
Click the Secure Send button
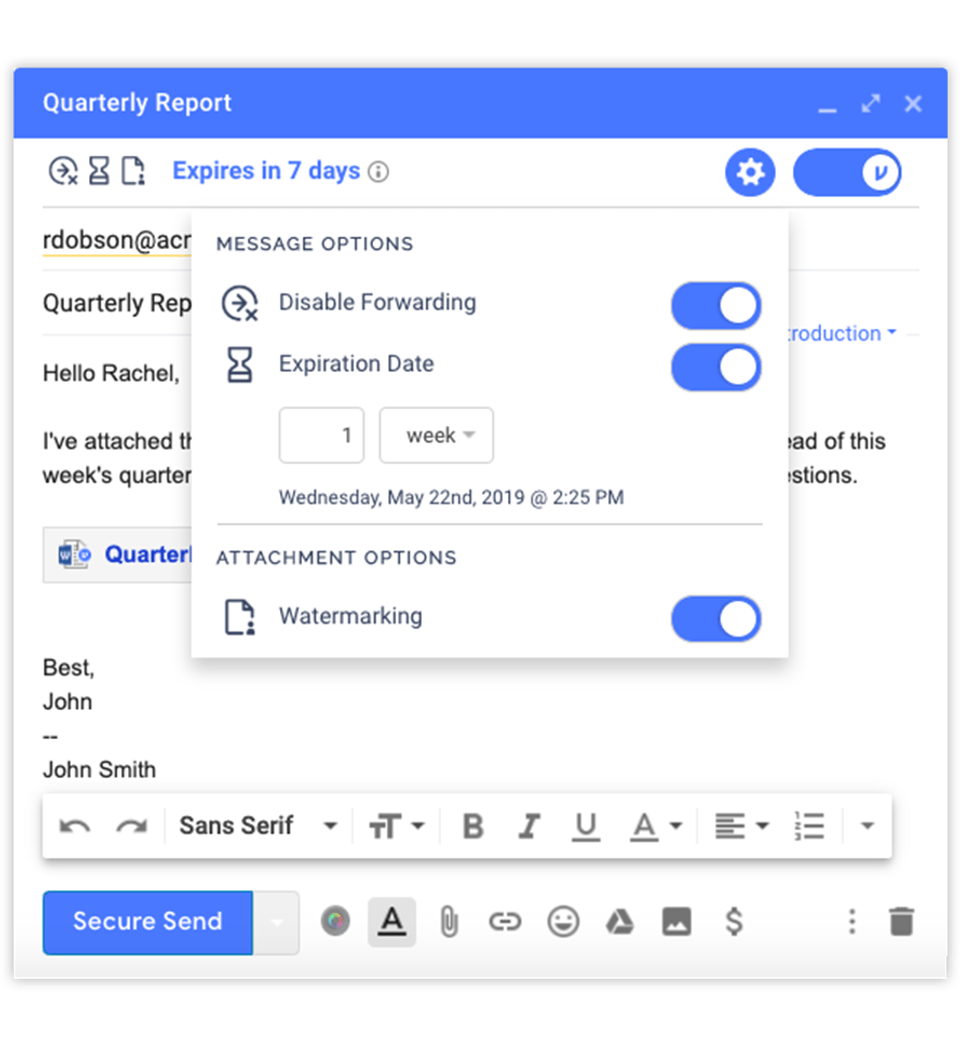(x=147, y=922)
